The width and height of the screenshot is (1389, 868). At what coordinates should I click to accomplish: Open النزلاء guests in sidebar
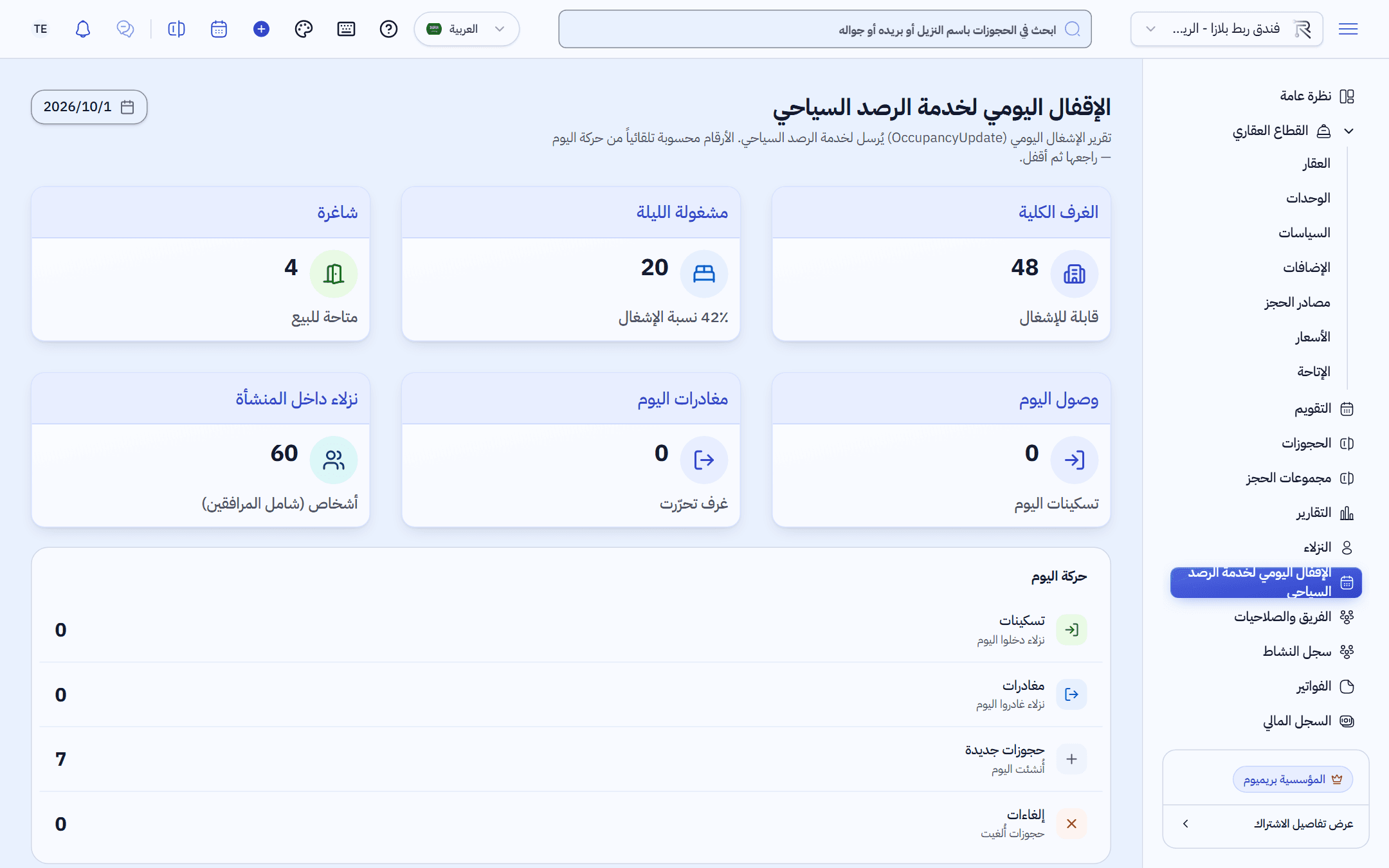(1329, 548)
